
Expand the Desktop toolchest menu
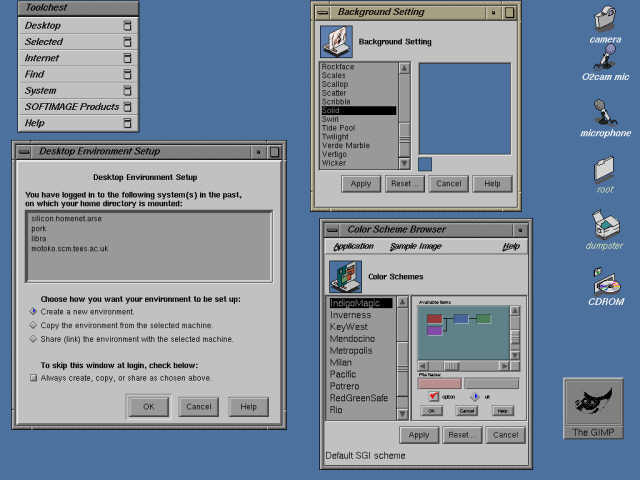[42, 25]
